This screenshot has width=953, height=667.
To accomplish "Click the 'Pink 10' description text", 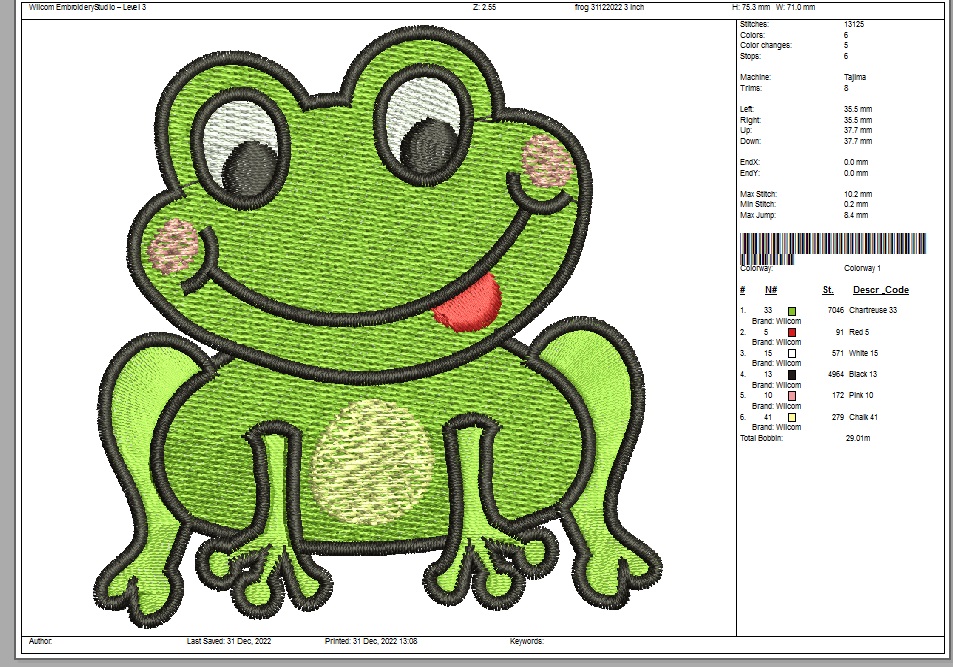I will coord(861,395).
